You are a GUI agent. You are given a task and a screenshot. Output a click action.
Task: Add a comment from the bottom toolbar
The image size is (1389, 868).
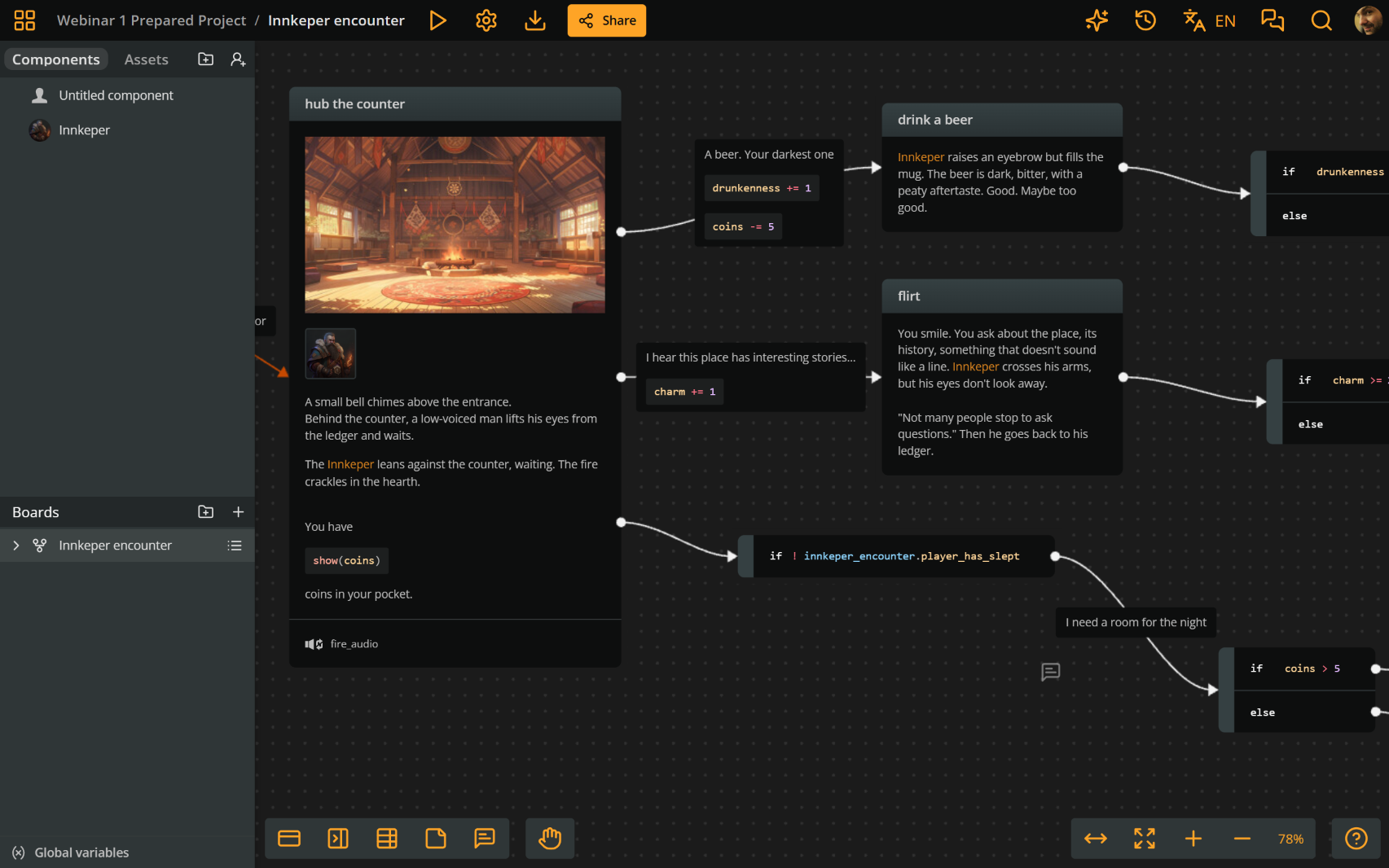click(485, 839)
